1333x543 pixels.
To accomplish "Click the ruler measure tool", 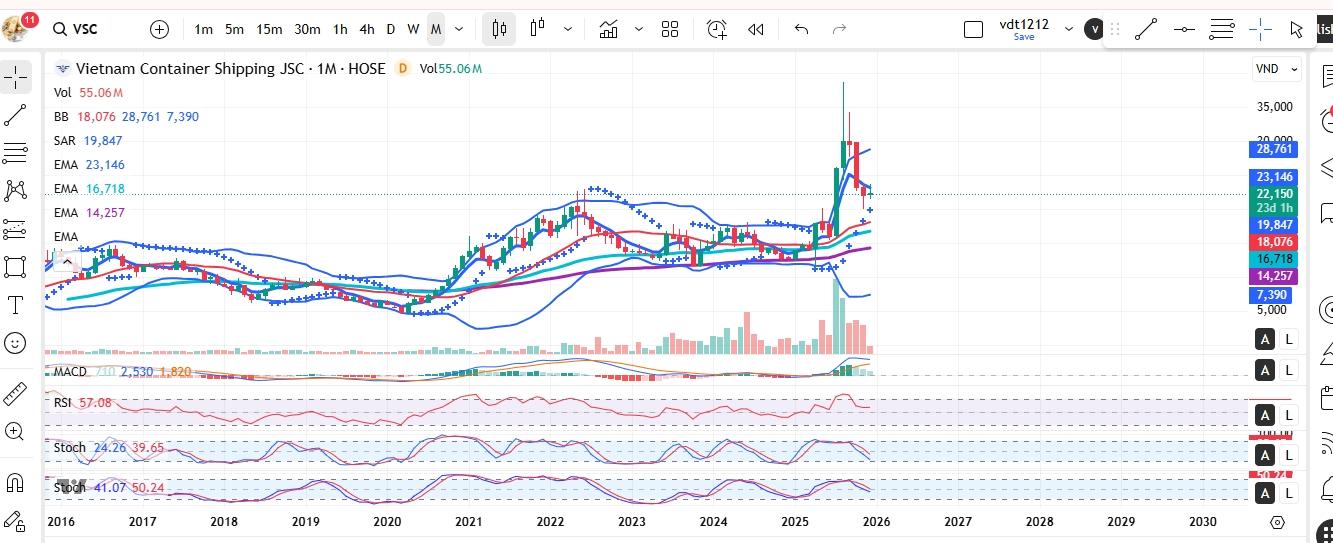I will tap(15, 393).
